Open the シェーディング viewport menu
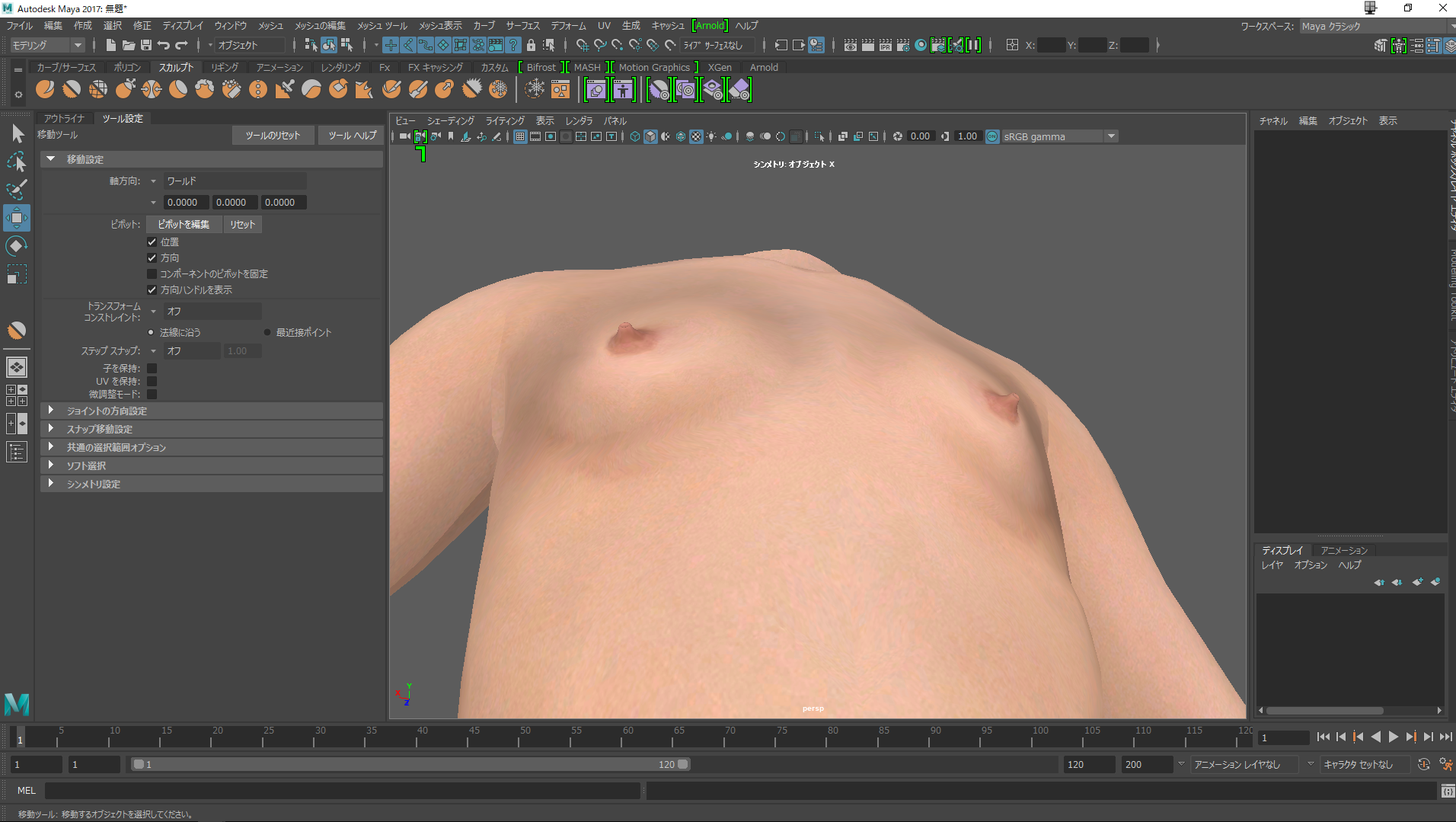The image size is (1456, 822). [450, 120]
